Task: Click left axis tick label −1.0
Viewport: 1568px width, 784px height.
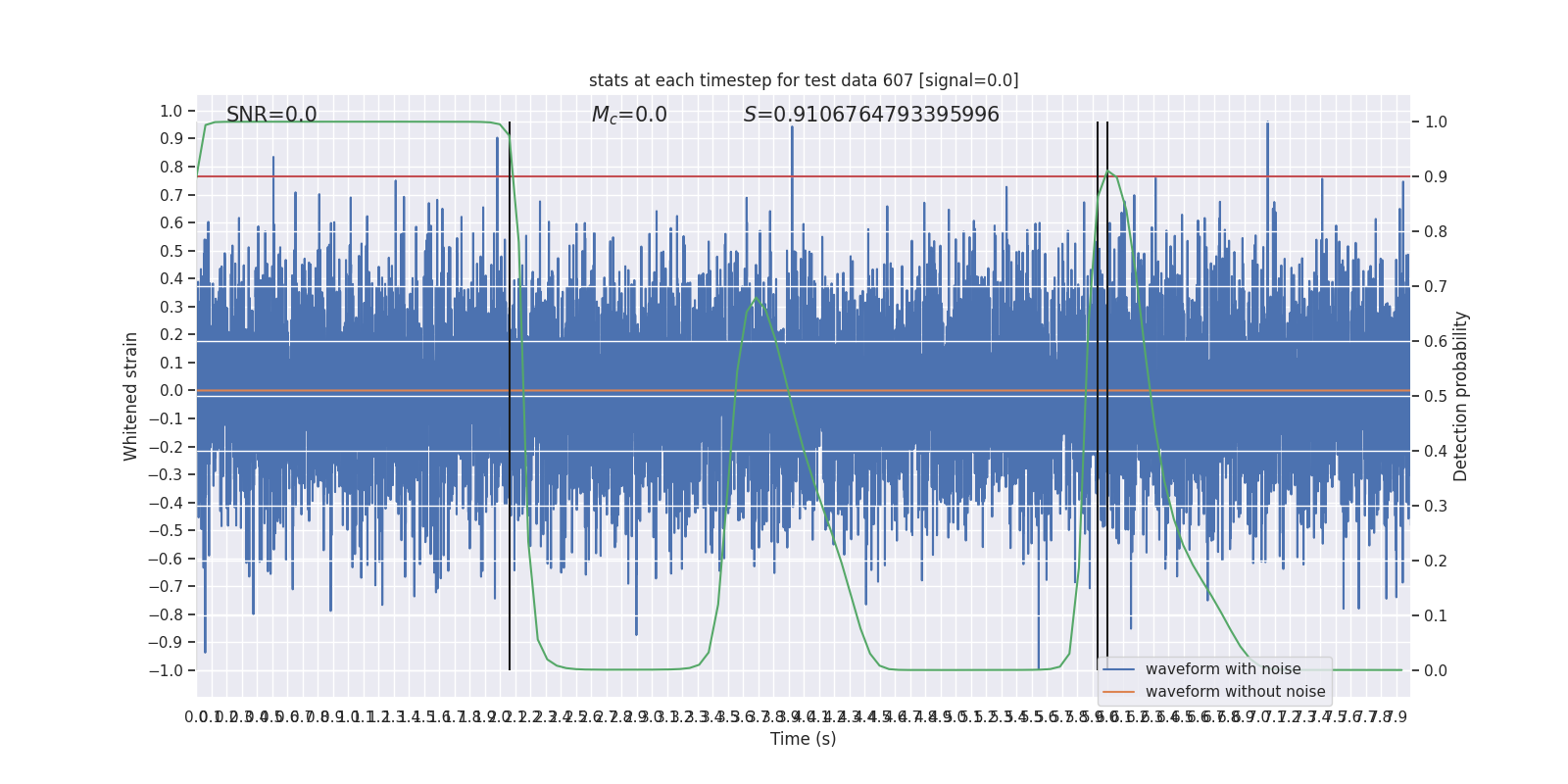Action: [x=166, y=670]
